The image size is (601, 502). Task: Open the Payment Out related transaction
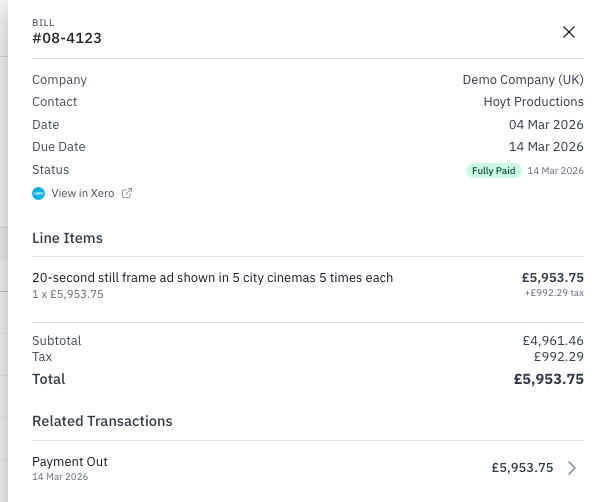70,462
